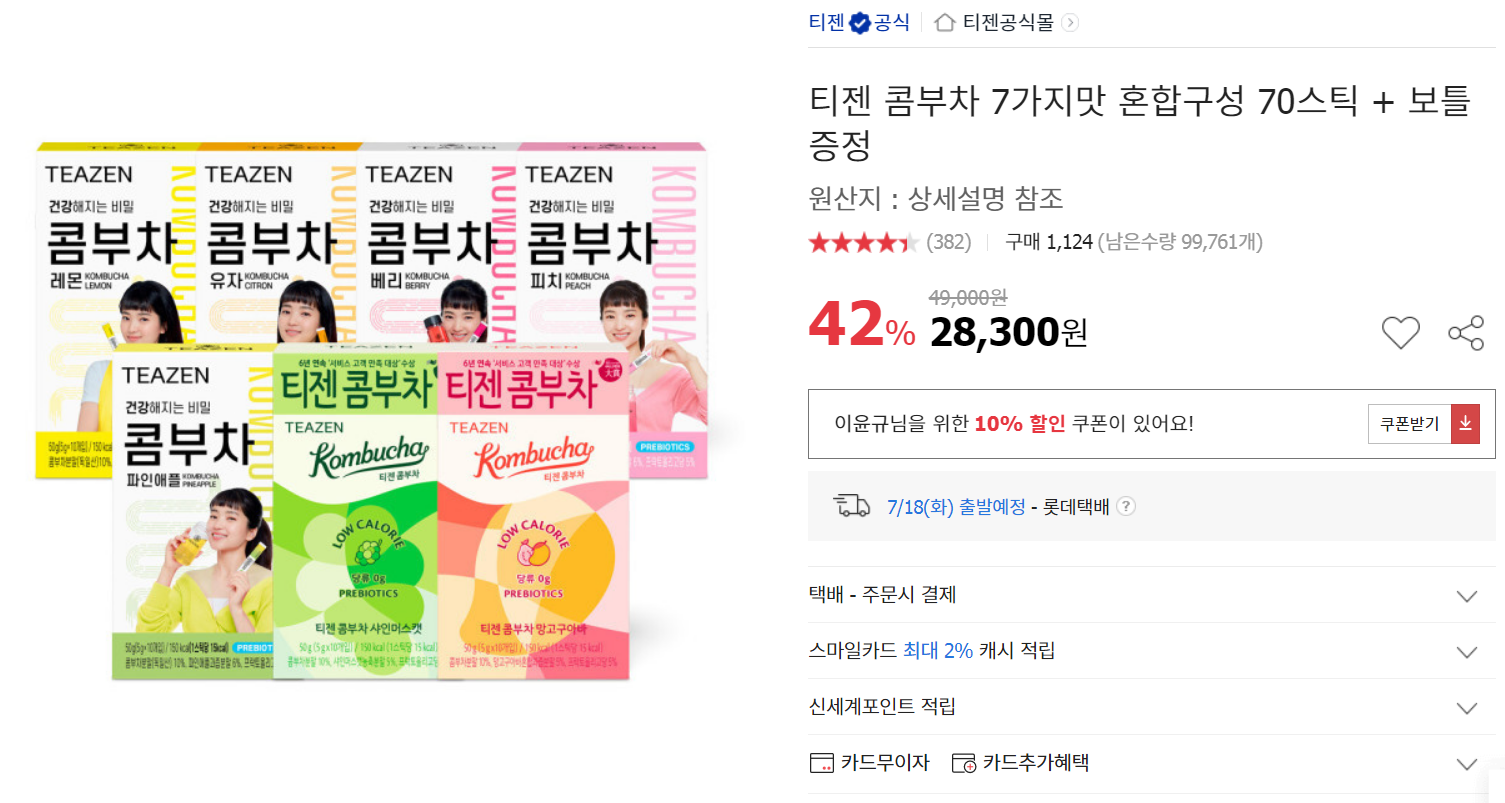Click the home icon beside 티젠공식몰

pyautogui.click(x=944, y=22)
